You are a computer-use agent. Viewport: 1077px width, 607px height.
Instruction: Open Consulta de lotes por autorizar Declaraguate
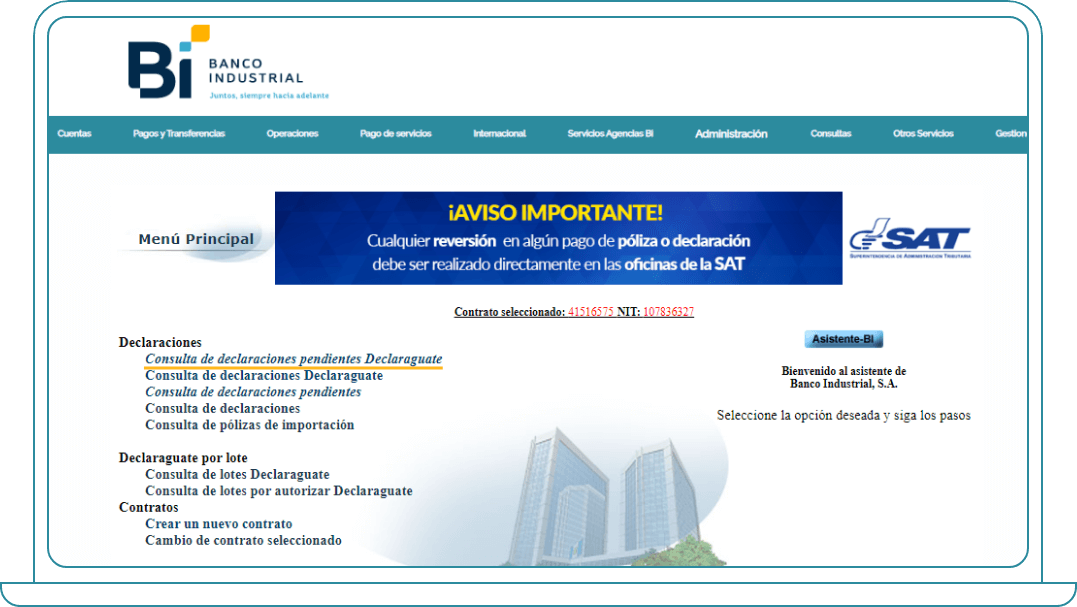pyautogui.click(x=279, y=491)
